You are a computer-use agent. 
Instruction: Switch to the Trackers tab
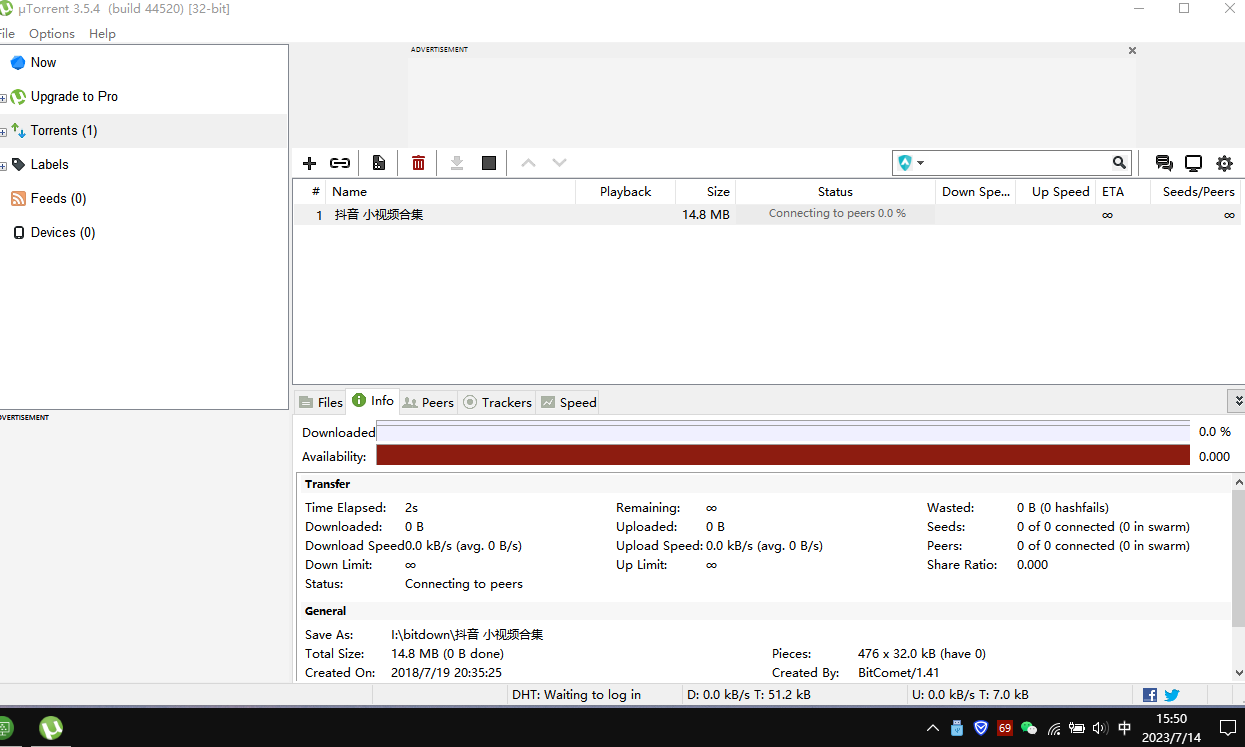pos(497,402)
